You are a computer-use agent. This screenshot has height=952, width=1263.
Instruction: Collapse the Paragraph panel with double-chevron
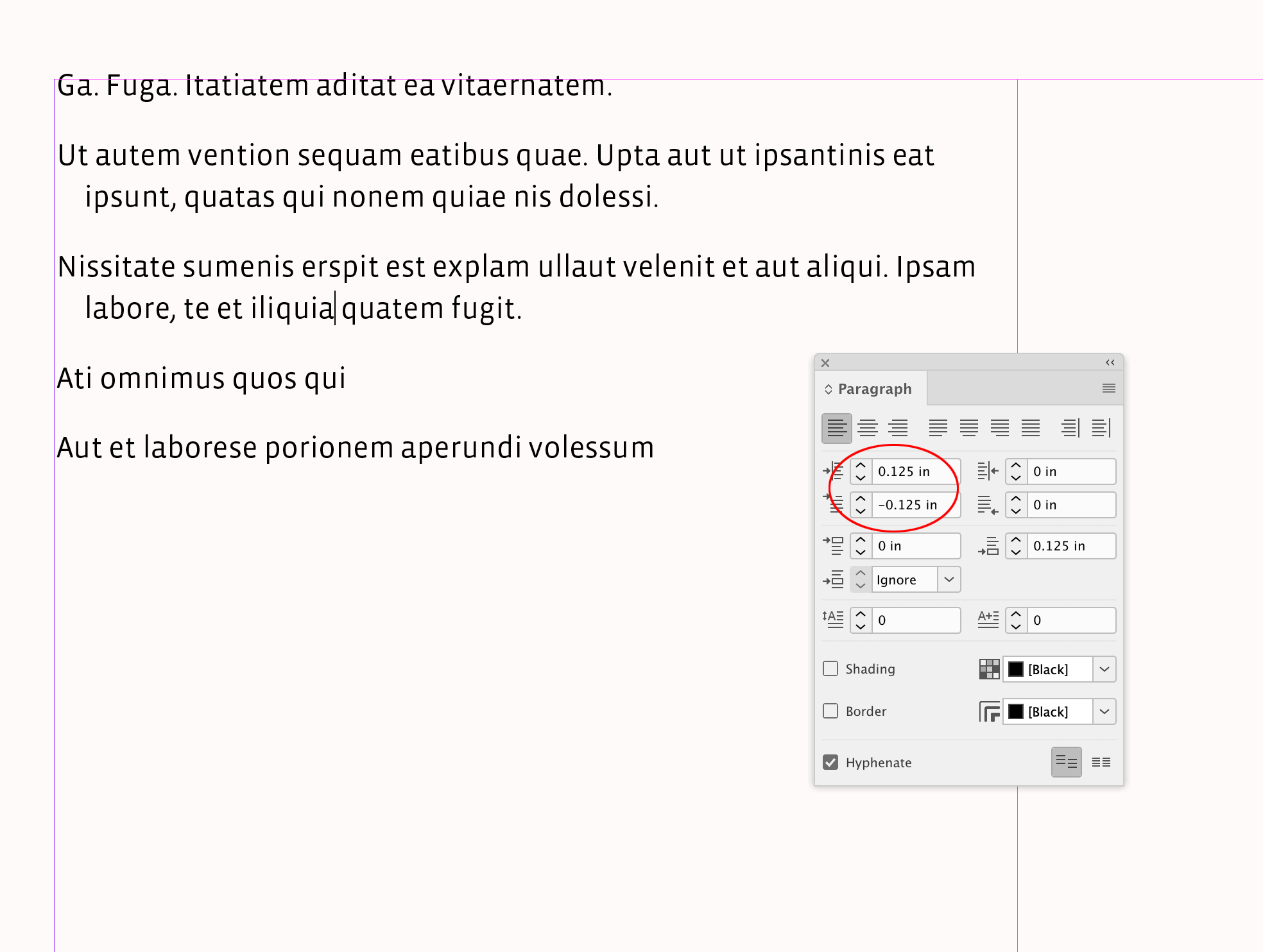click(1110, 362)
